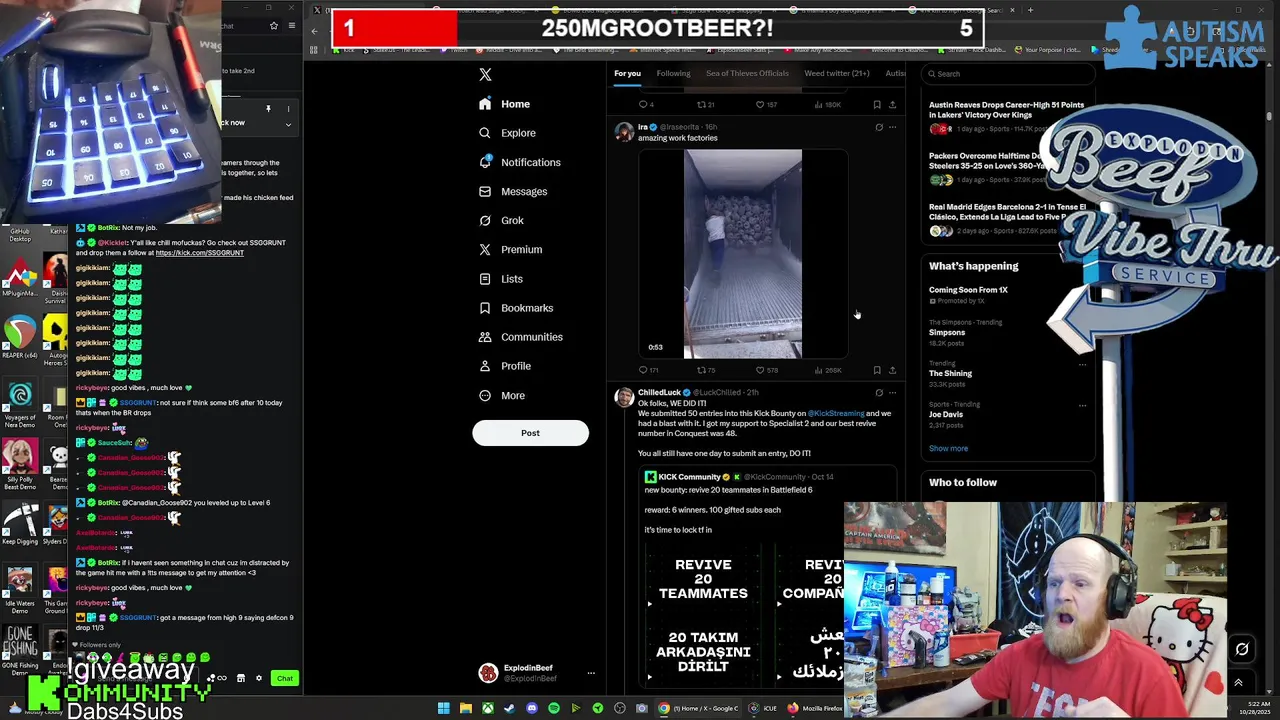Open the X logo home link

click(x=485, y=74)
